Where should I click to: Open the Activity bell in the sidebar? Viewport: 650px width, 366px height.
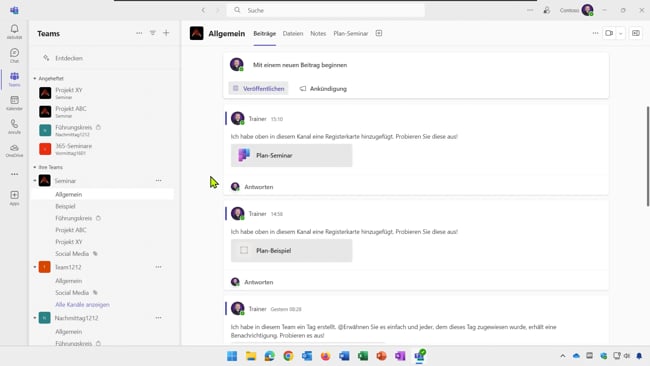click(x=14, y=32)
